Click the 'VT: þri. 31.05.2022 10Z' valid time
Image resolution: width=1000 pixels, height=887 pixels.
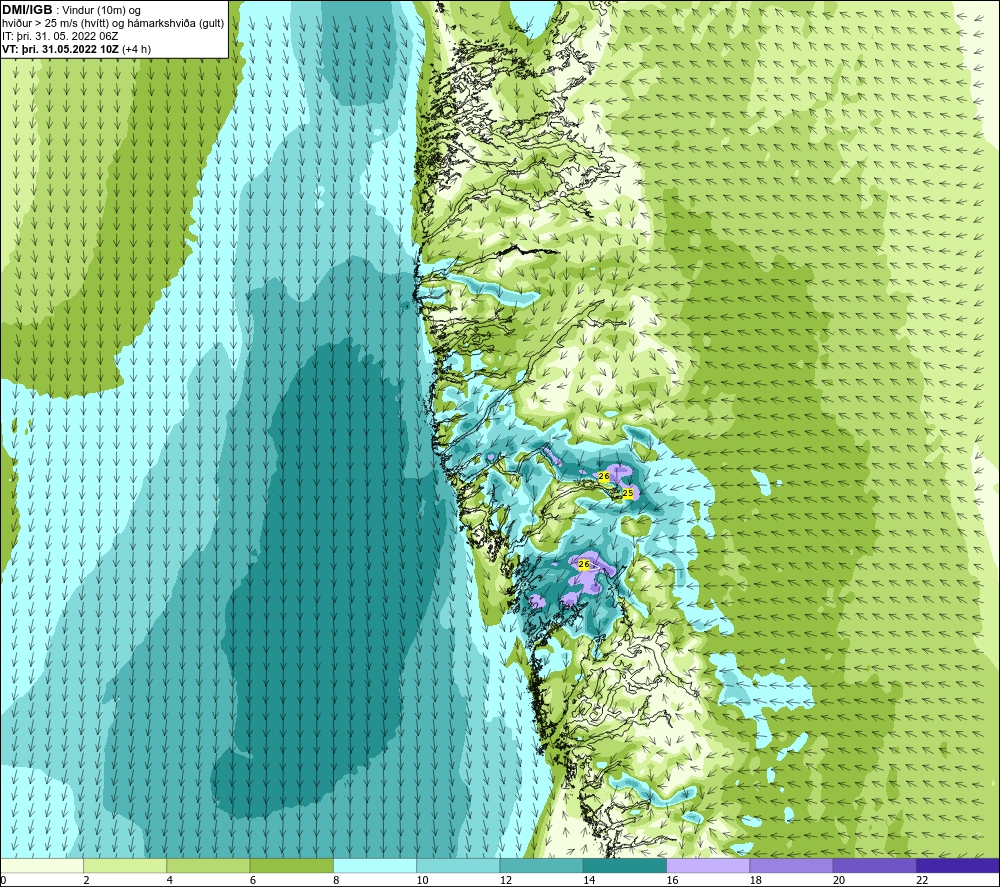click(60, 49)
